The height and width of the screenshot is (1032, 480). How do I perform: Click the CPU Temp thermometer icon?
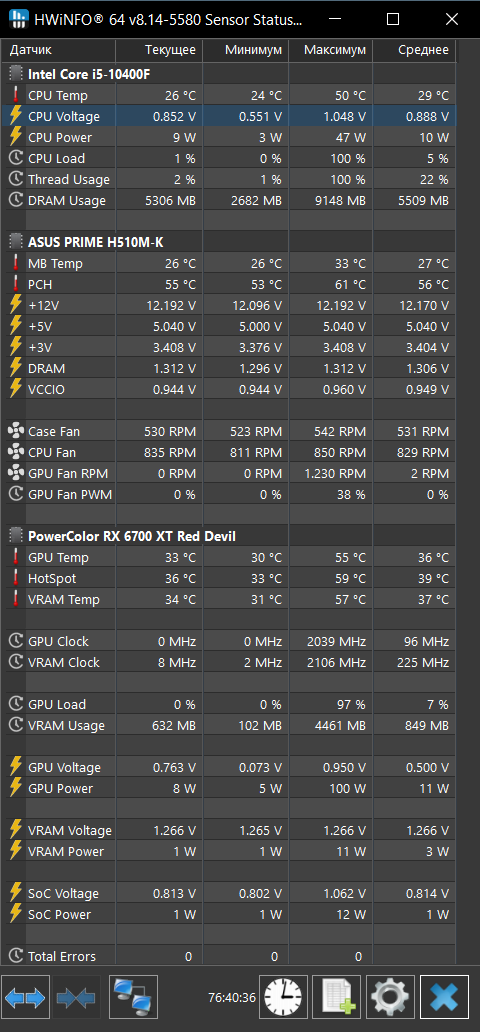click(x=15, y=95)
